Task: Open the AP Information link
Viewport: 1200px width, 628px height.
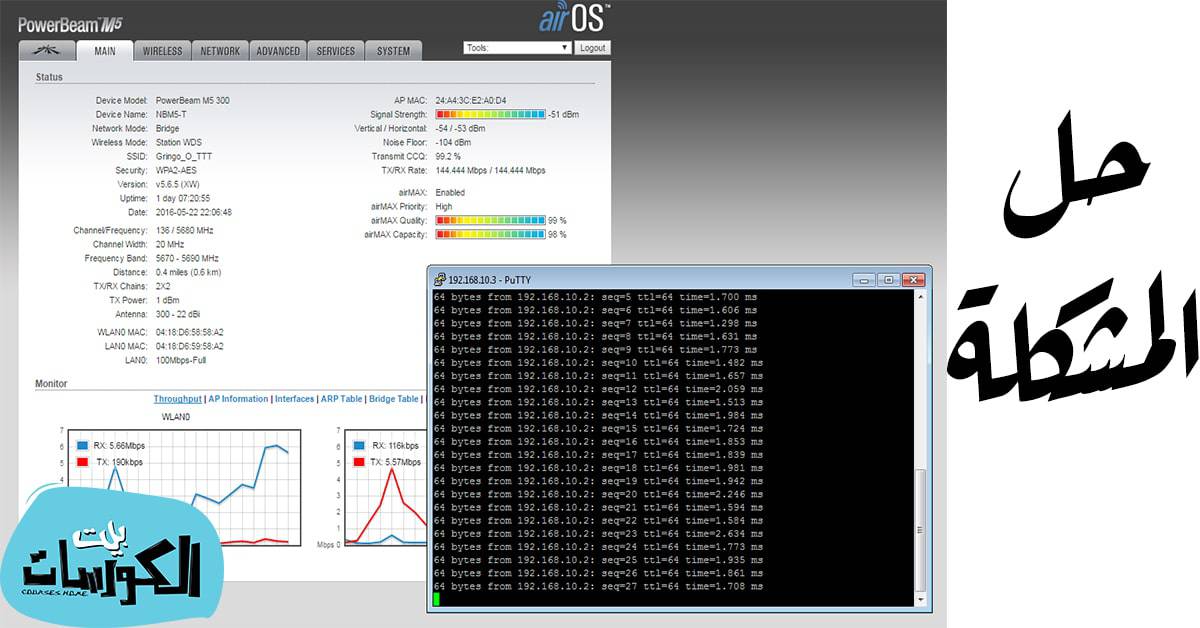Action: coord(238,399)
